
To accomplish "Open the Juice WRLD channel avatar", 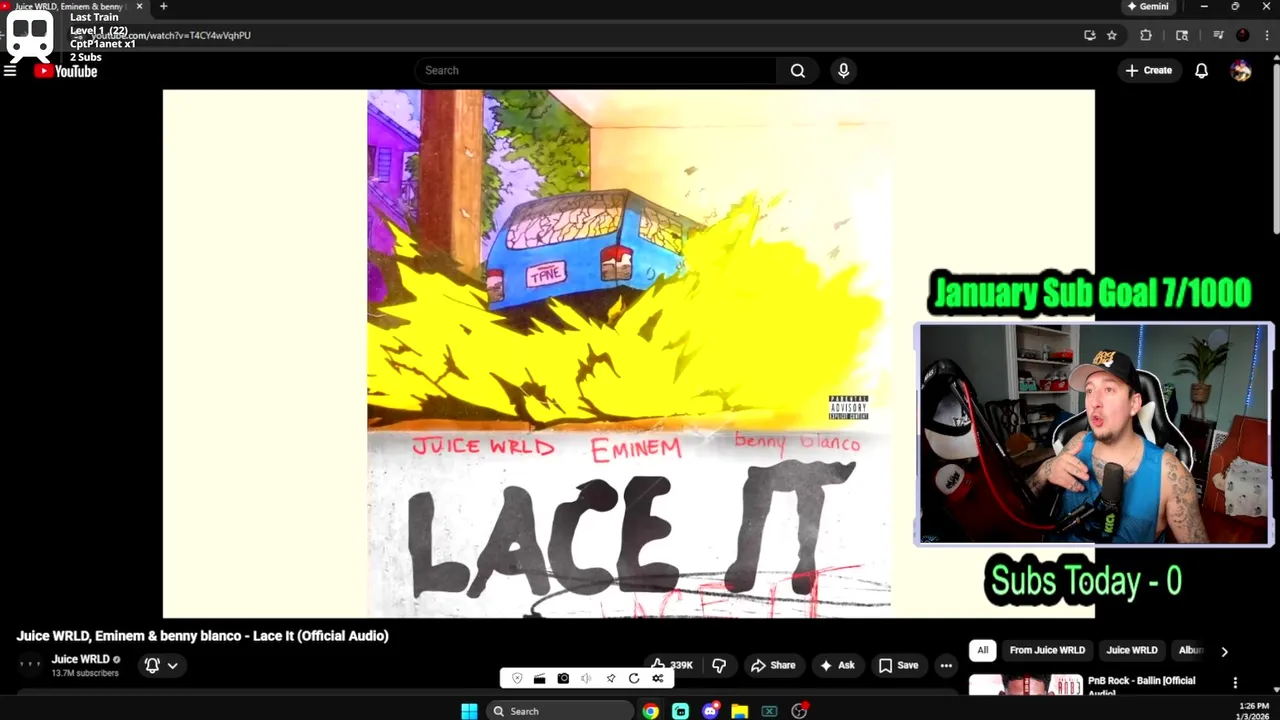I will pos(31,664).
